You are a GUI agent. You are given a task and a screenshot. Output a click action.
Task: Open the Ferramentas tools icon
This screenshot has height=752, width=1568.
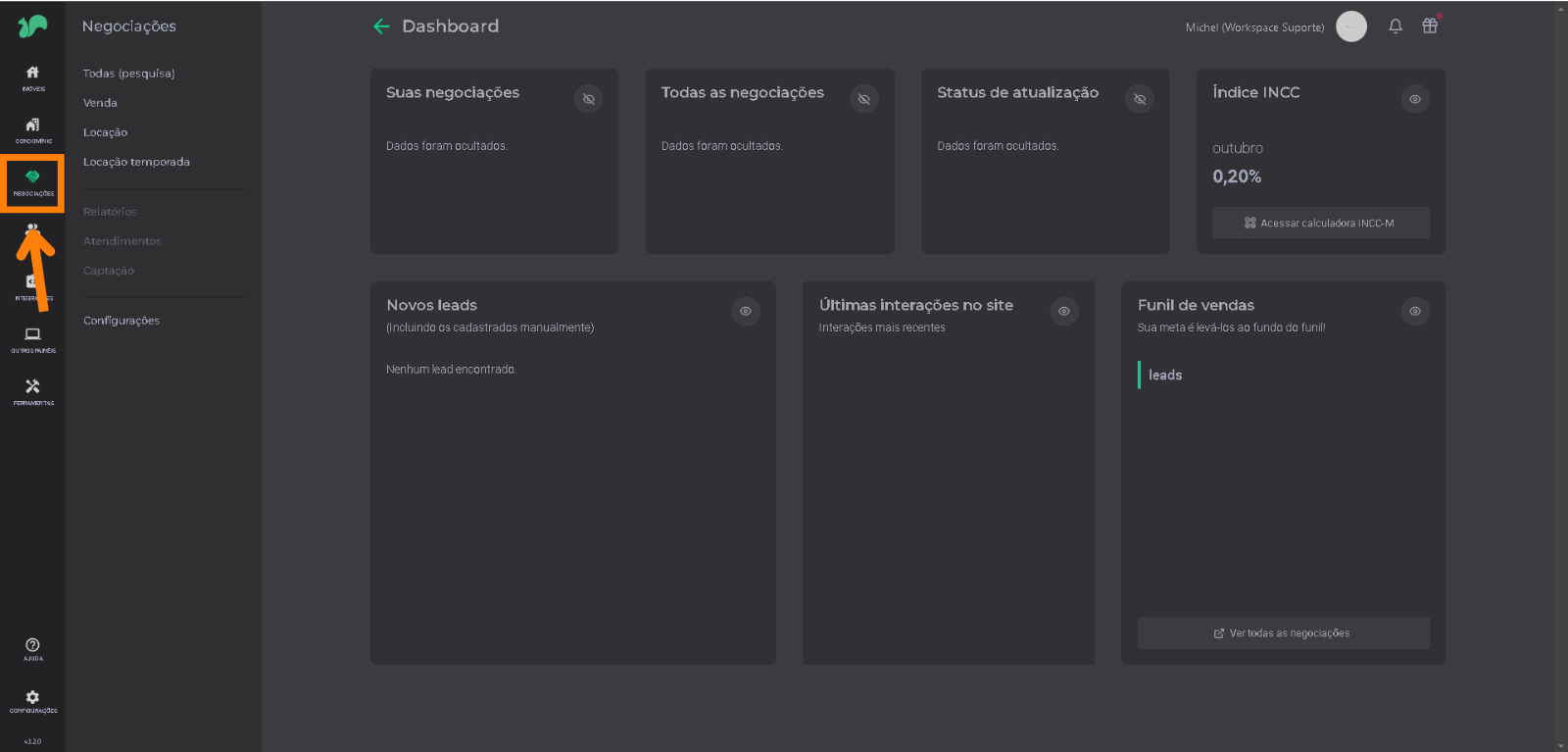click(32, 392)
